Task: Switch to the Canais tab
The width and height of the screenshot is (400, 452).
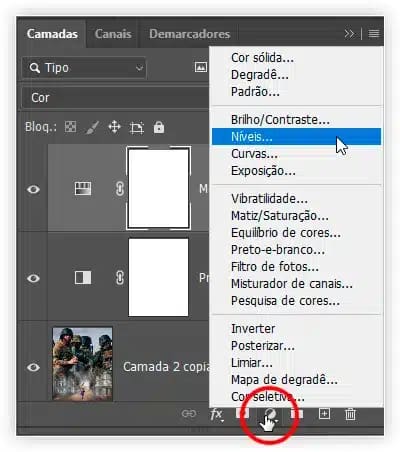Action: [x=113, y=34]
